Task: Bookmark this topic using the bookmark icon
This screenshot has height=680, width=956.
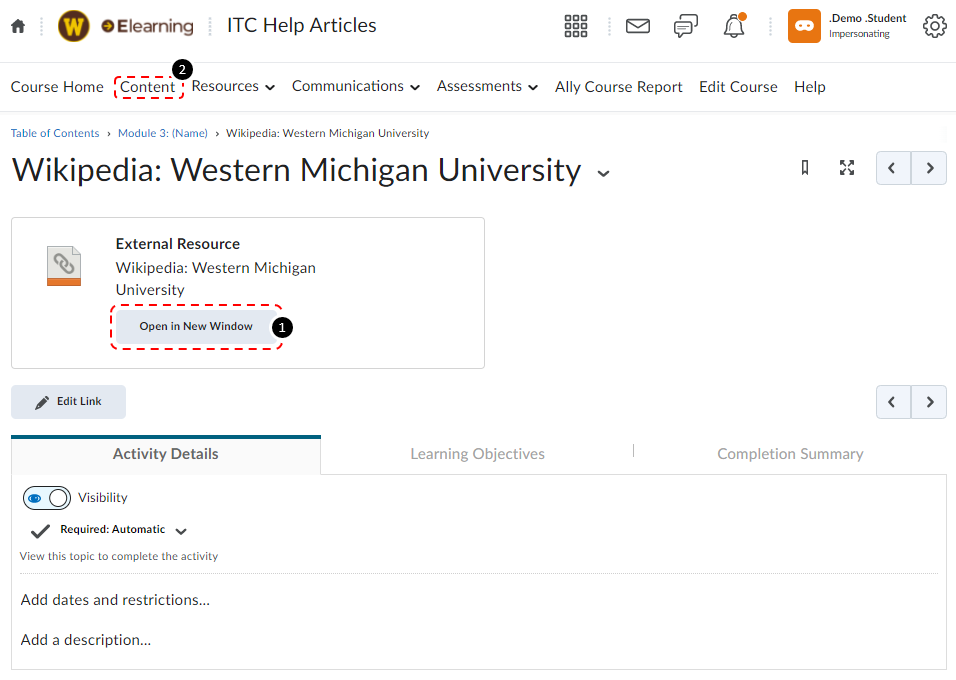Action: (x=804, y=168)
